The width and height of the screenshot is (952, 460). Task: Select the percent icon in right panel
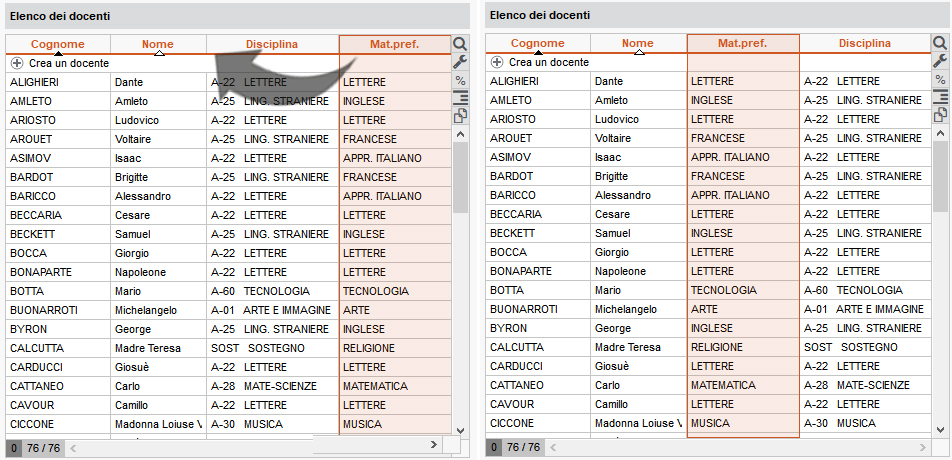pos(940,79)
